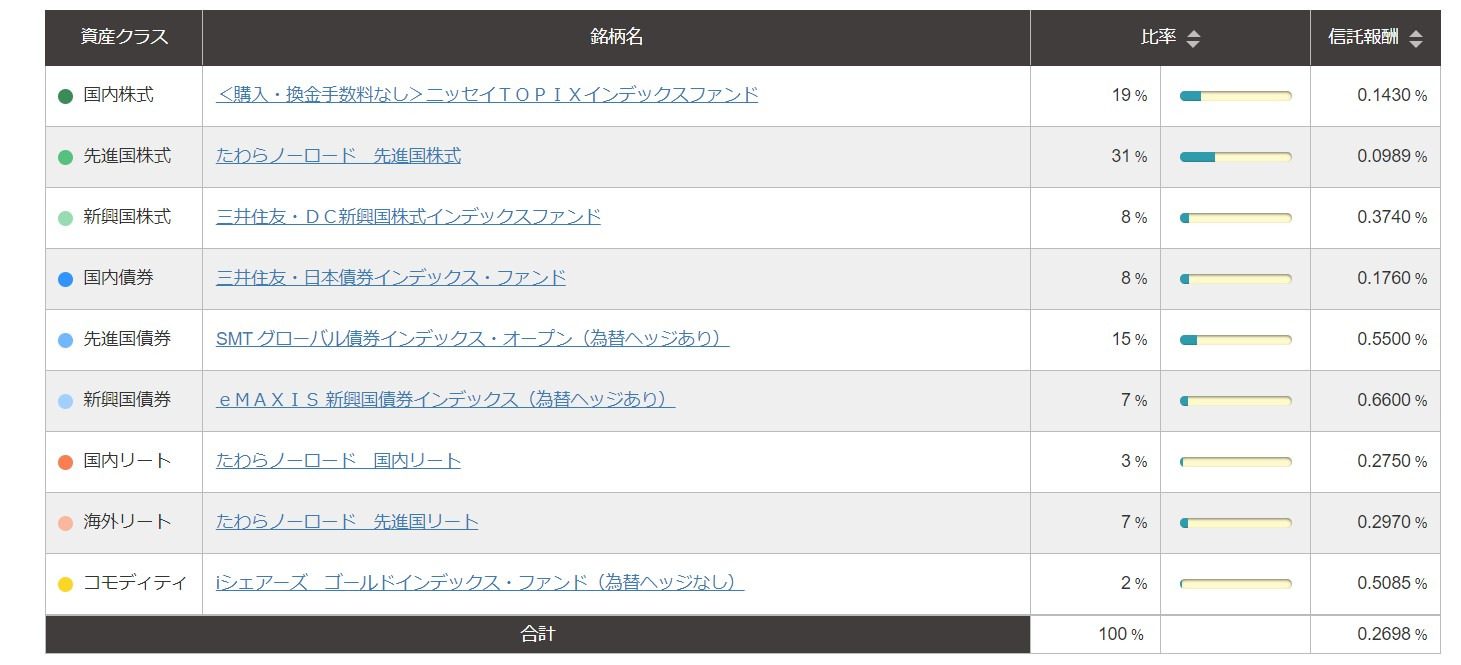
Task: Click the yellow コモディティ dot
Action: (66, 585)
